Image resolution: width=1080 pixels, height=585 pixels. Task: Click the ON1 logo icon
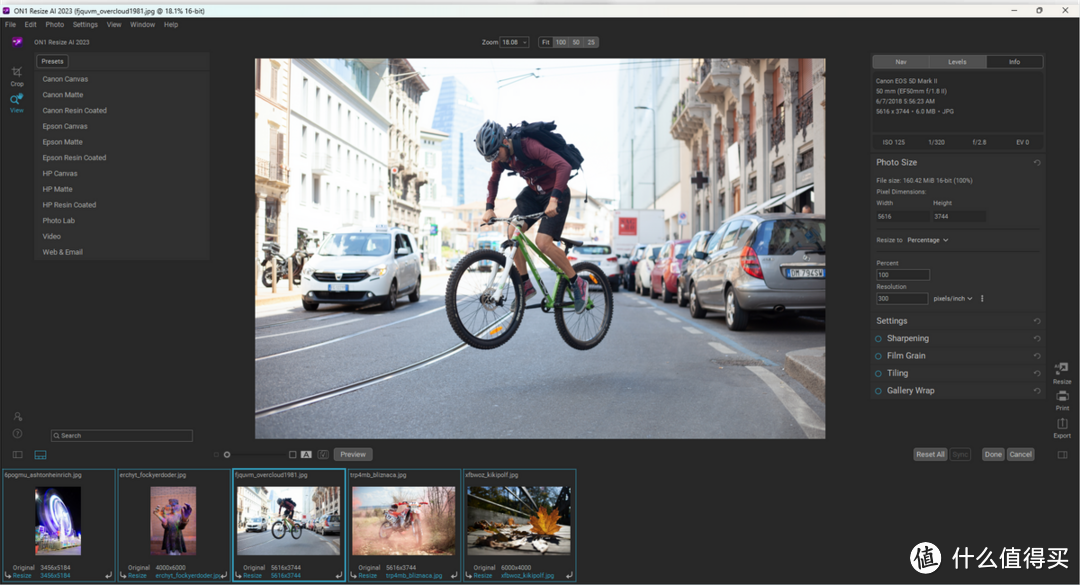coord(17,42)
